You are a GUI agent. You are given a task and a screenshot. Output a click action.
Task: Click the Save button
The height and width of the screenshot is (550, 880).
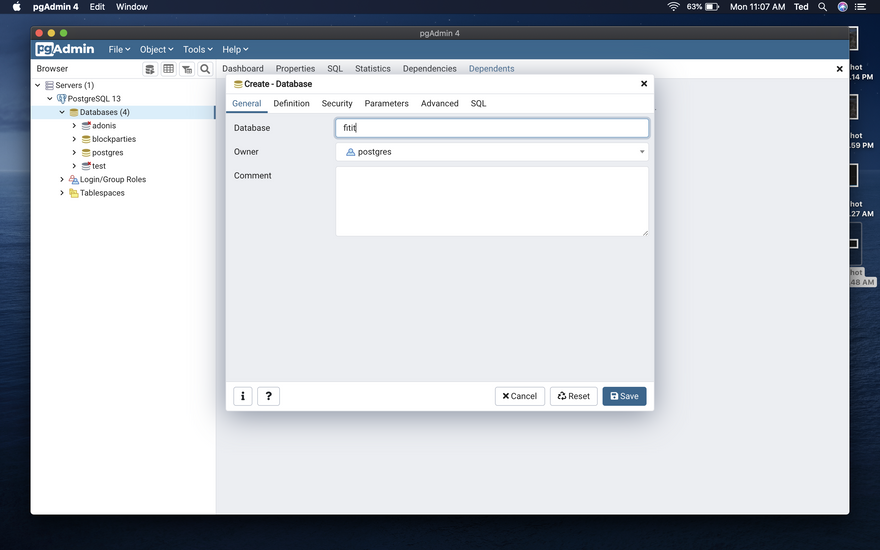point(624,396)
